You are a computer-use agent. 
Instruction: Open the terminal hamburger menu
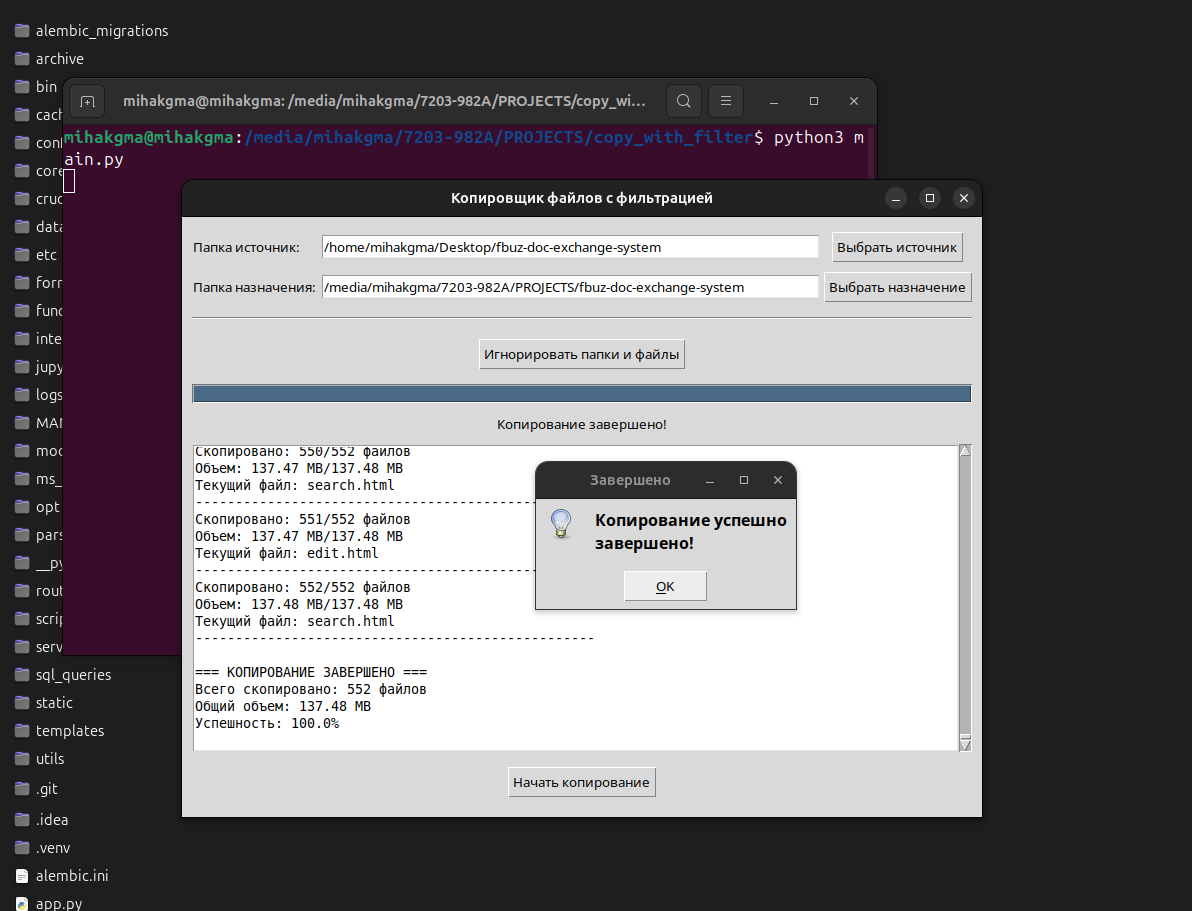coord(726,101)
